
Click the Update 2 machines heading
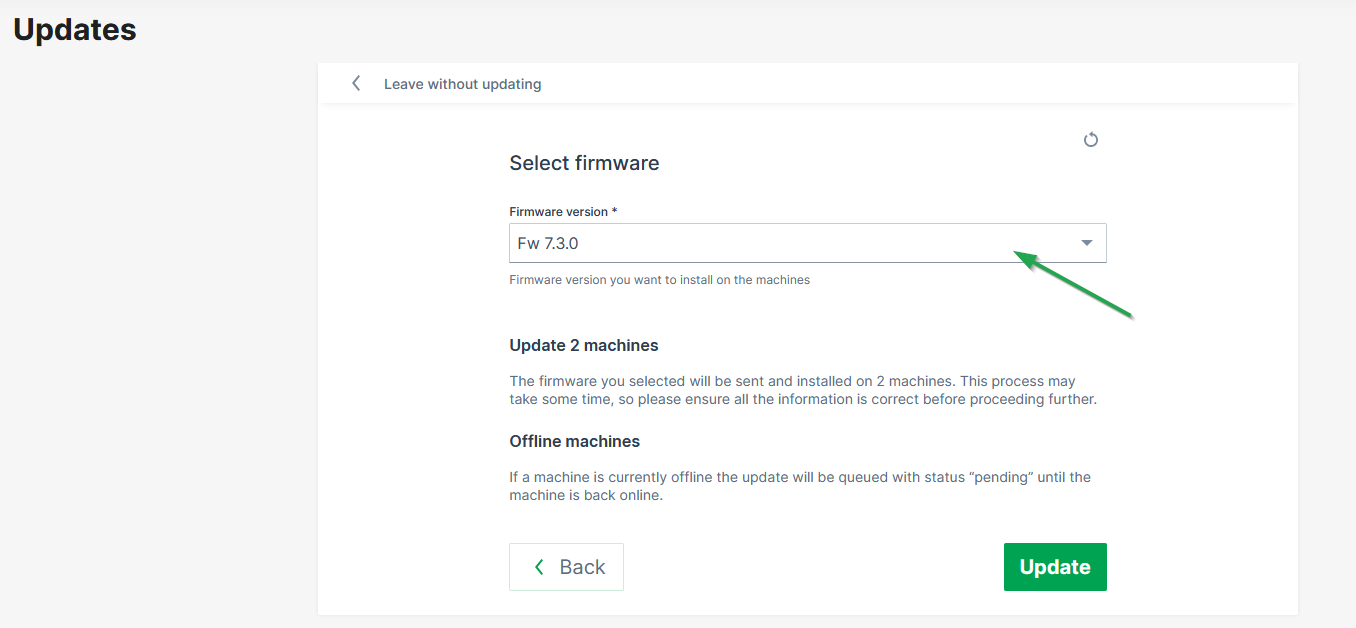584,345
